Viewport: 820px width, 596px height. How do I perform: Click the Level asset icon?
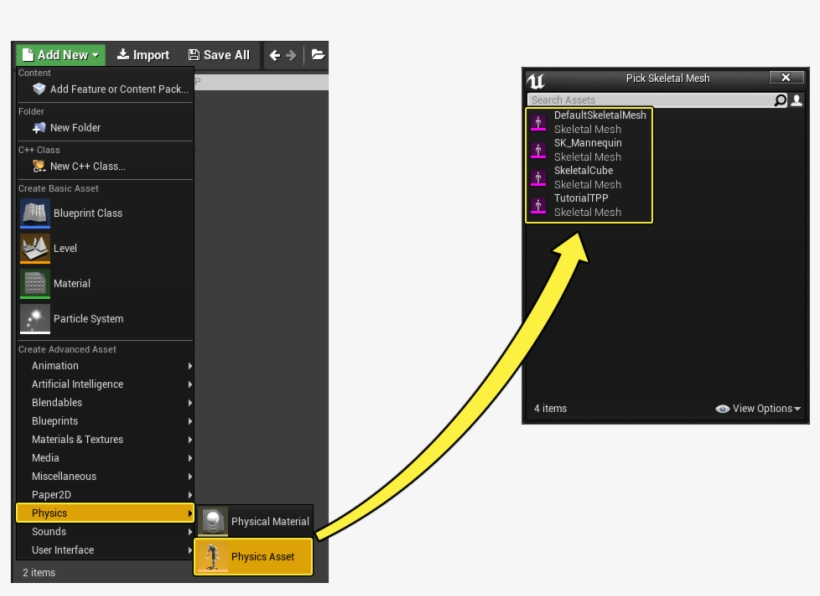pyautogui.click(x=35, y=247)
